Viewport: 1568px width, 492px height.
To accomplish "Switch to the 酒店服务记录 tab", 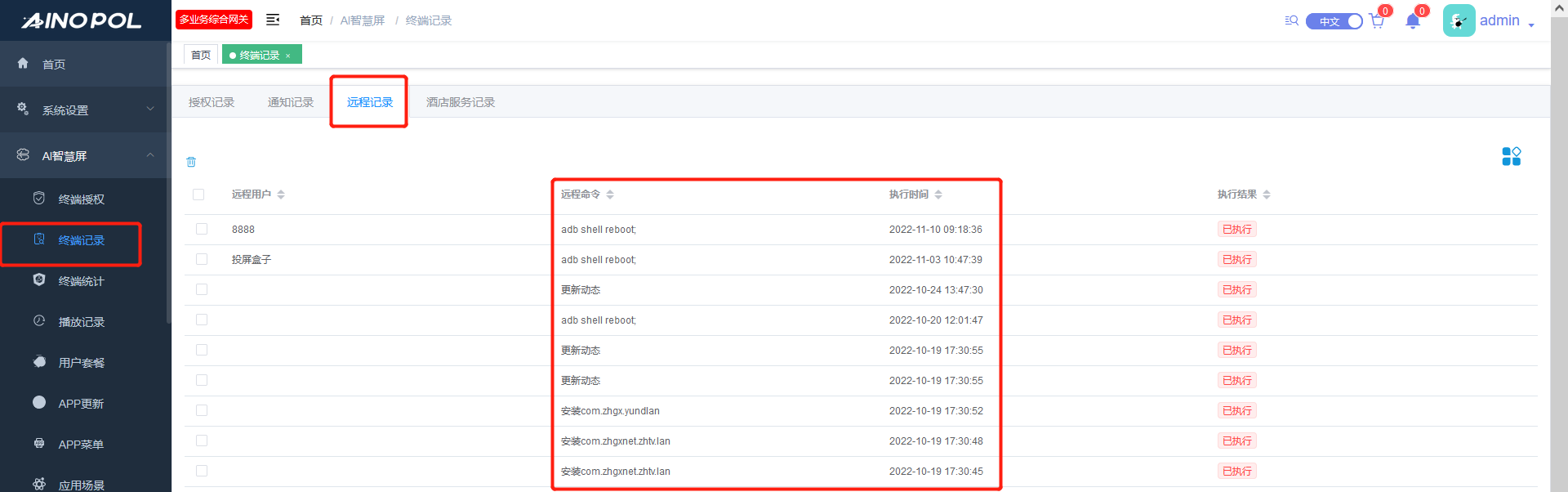I will pyautogui.click(x=461, y=102).
